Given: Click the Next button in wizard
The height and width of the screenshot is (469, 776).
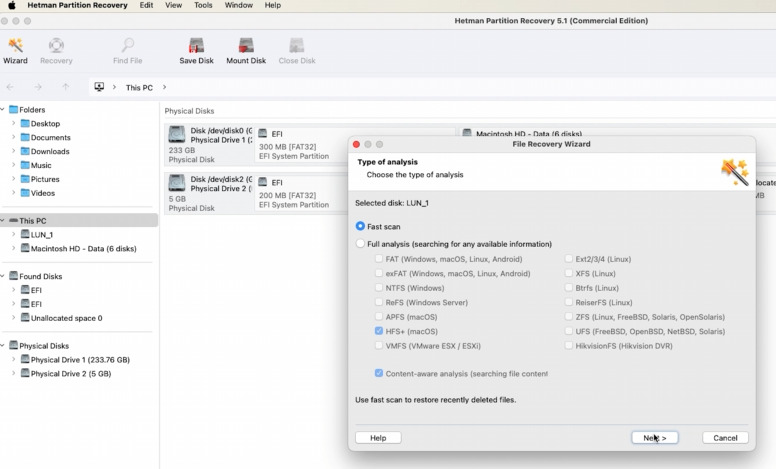Looking at the screenshot, I should (654, 438).
